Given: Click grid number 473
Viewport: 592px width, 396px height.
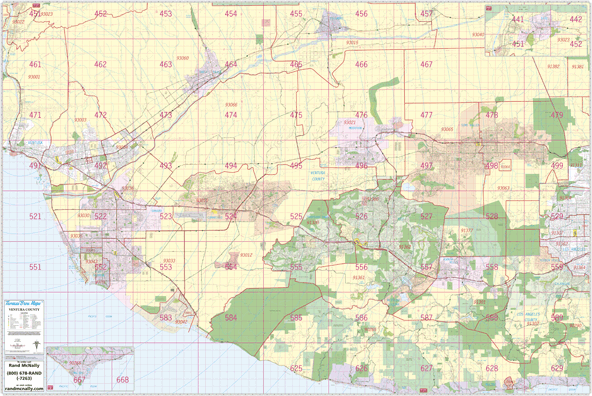Looking at the screenshot, I should (166, 115).
